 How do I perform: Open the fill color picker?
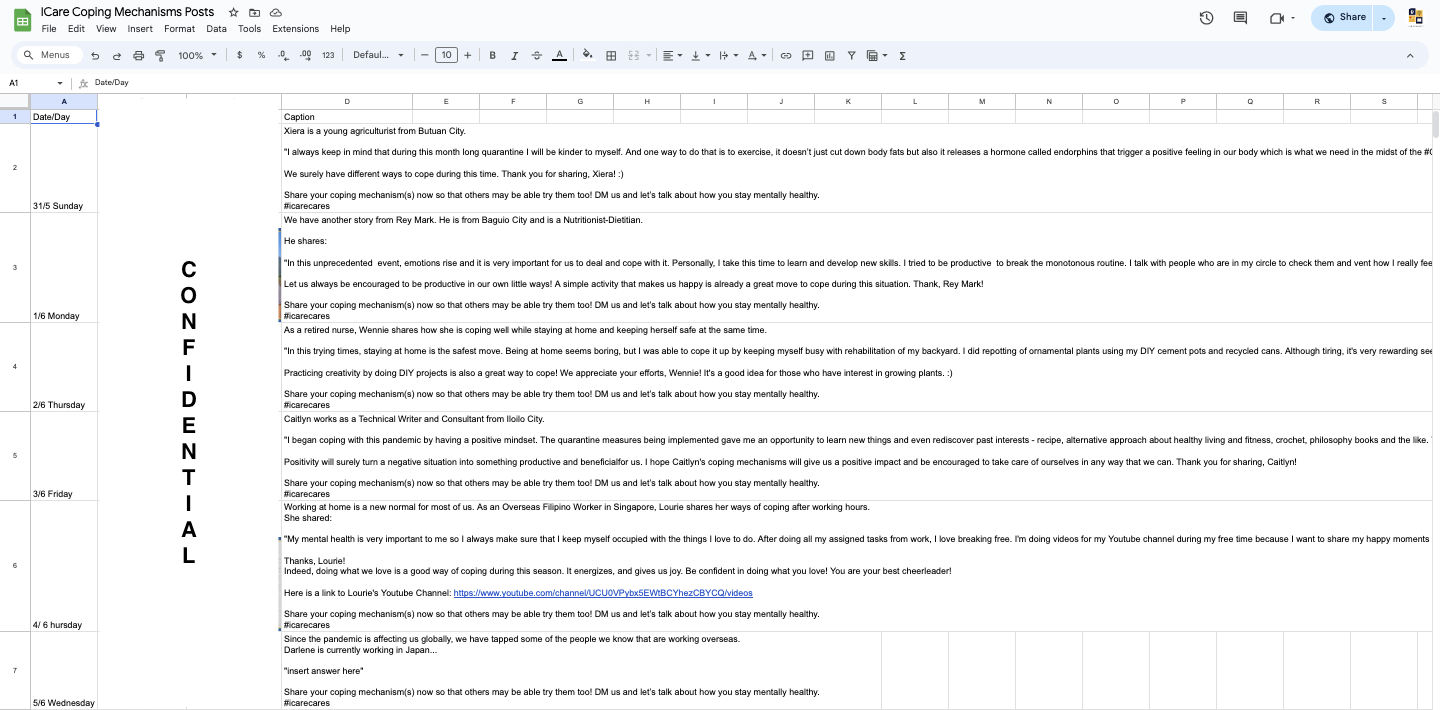coord(588,56)
